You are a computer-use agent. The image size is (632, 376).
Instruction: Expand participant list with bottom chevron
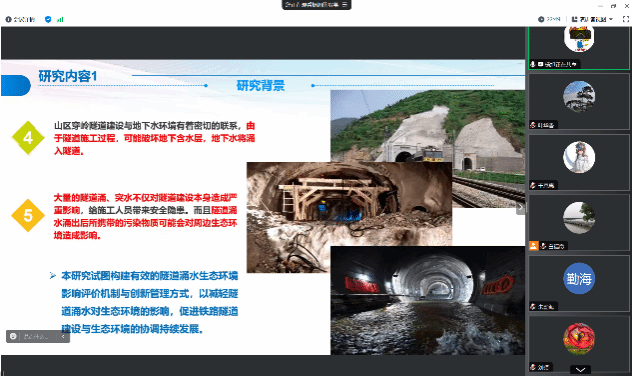pyautogui.click(x=580, y=370)
